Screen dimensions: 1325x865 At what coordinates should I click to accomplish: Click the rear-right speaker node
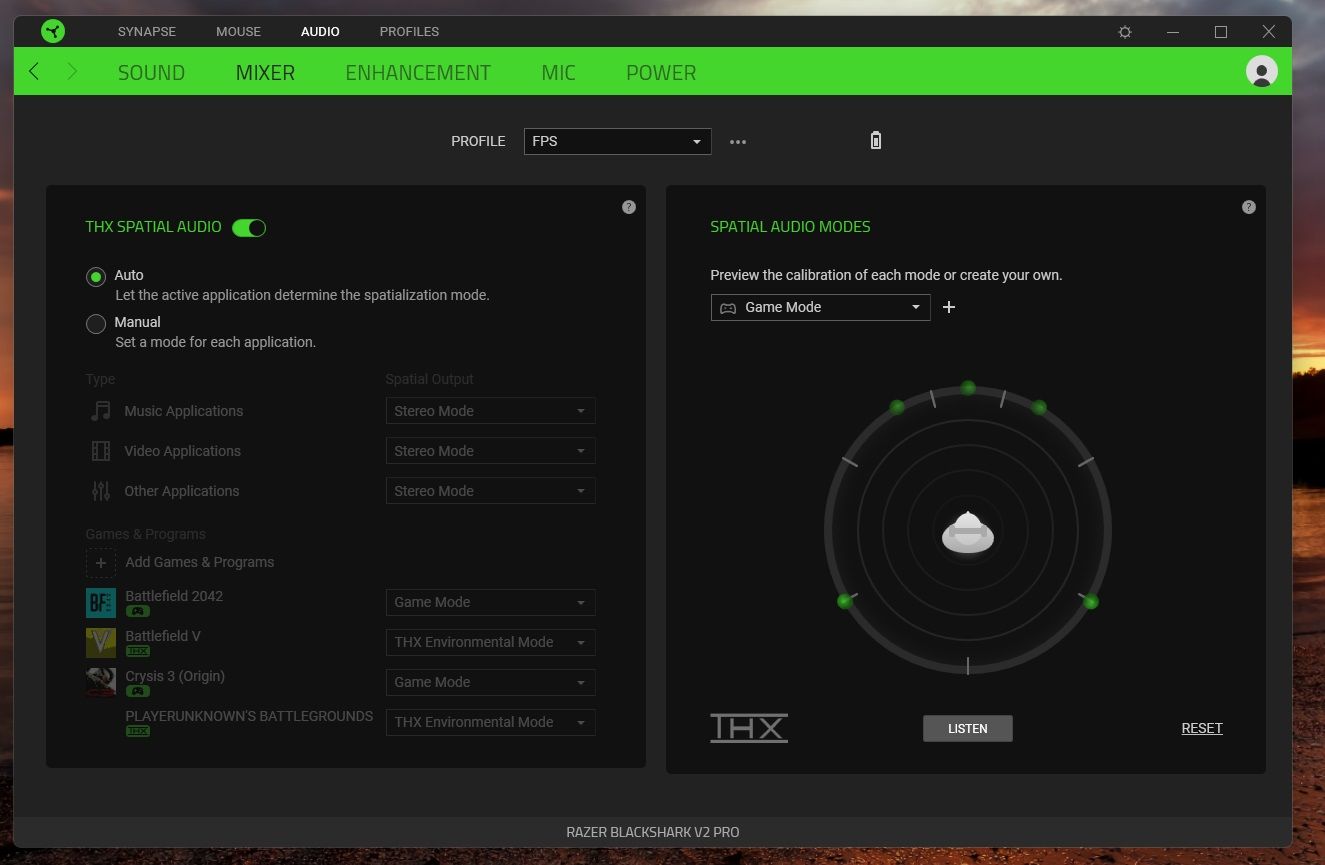(x=1091, y=602)
